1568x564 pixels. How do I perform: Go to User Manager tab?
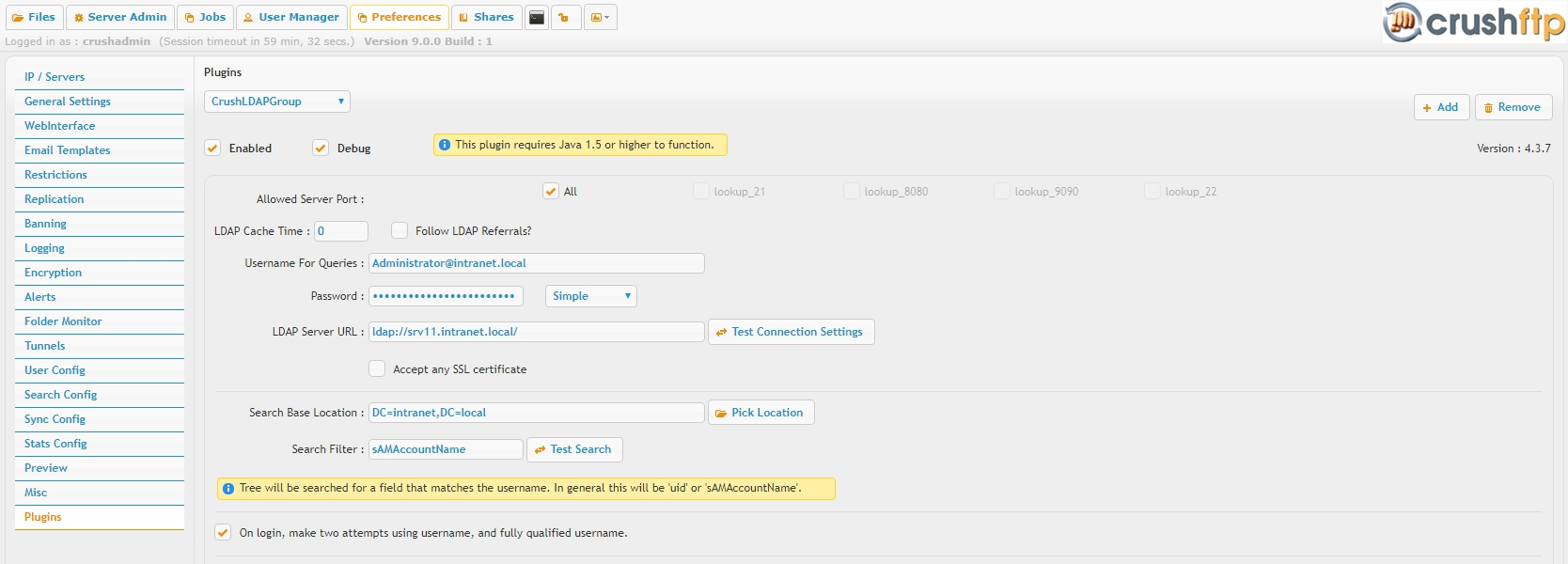click(x=291, y=17)
